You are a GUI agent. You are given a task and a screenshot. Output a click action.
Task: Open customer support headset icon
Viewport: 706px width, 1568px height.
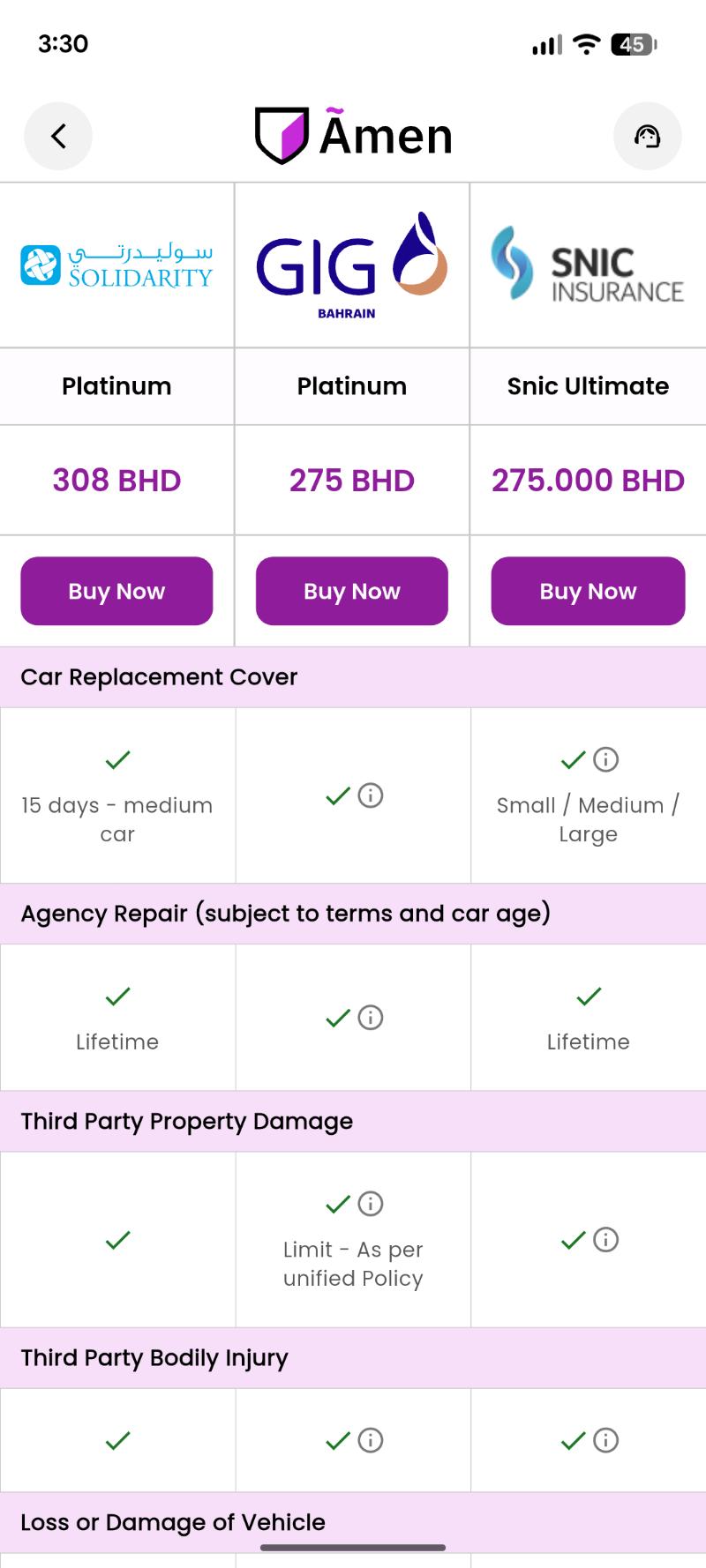click(647, 136)
